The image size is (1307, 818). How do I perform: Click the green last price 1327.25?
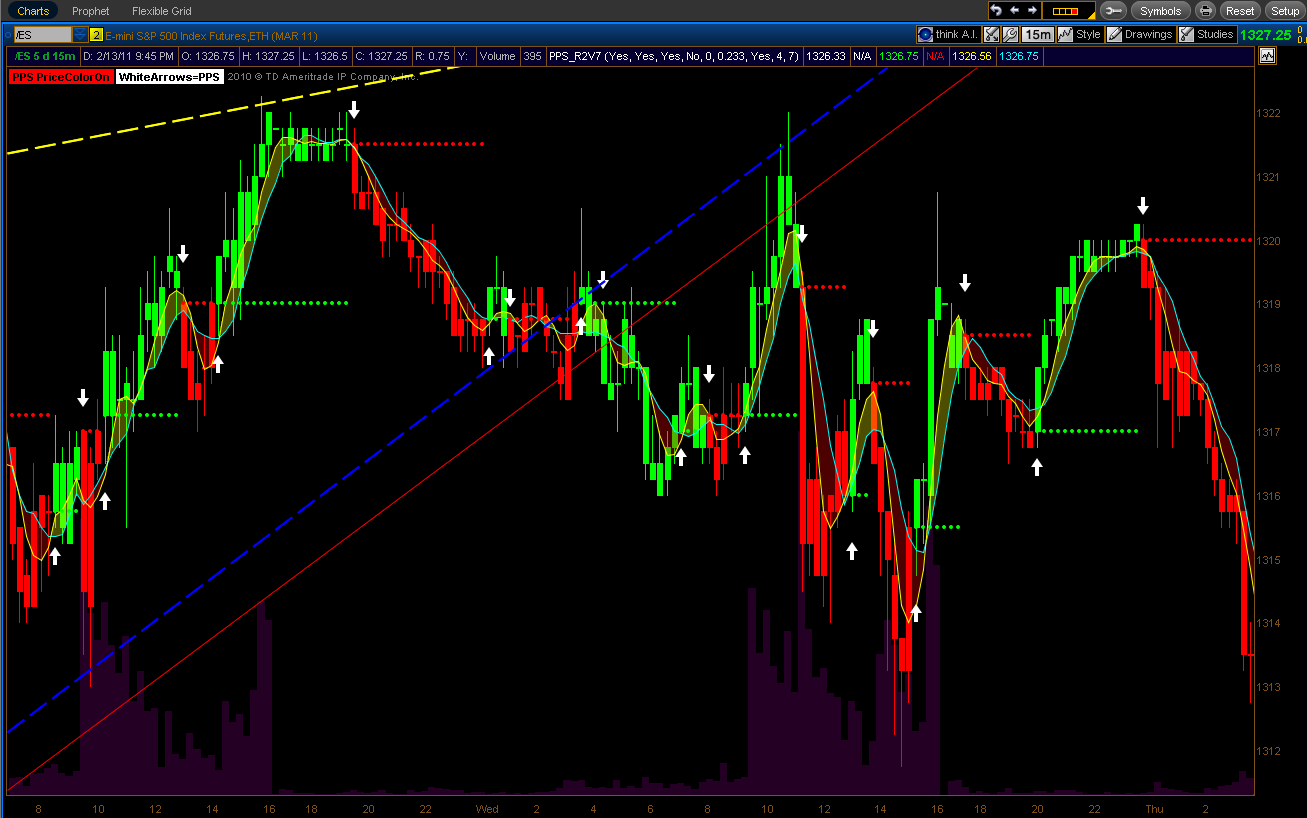click(1265, 35)
